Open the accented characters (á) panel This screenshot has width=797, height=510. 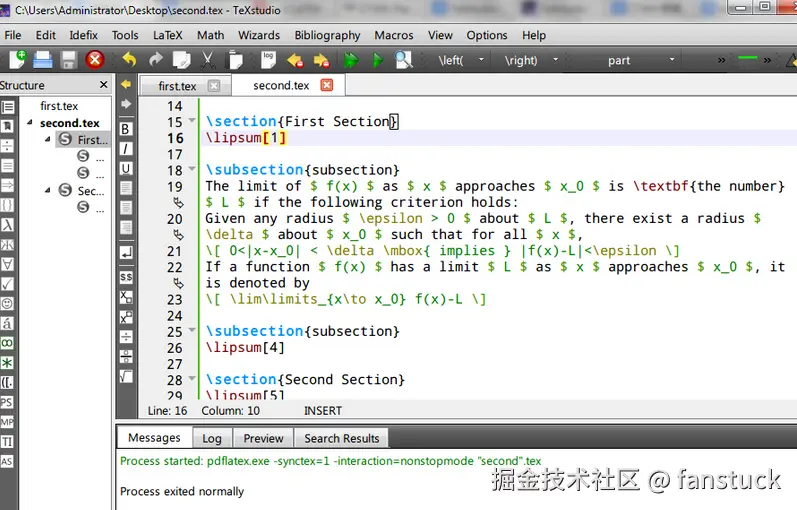point(7,323)
